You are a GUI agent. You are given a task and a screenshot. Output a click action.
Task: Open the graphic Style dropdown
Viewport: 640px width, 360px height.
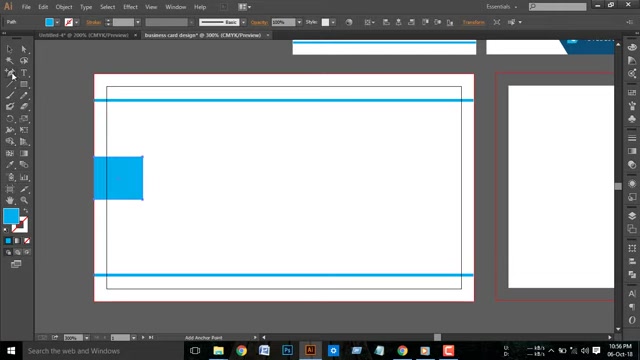(333, 22)
